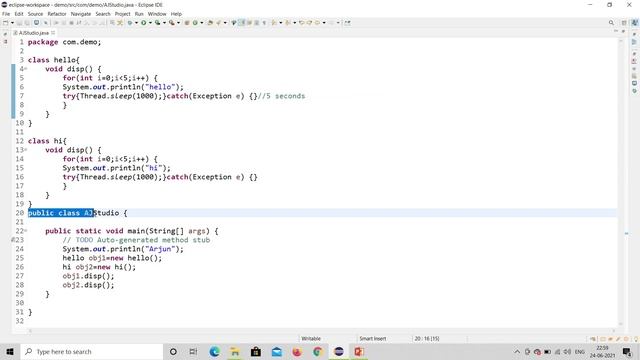Click the Open Type toolbar icon
Image resolution: width=640 pixels, height=360 pixels.
click(x=210, y=23)
